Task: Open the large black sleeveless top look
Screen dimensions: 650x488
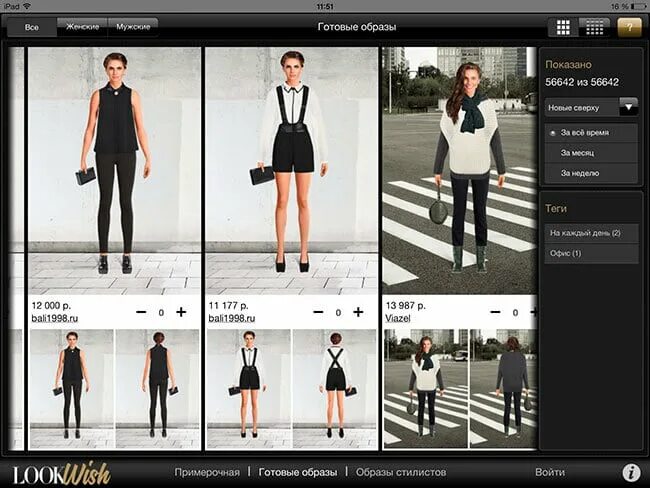Action: click(x=114, y=171)
